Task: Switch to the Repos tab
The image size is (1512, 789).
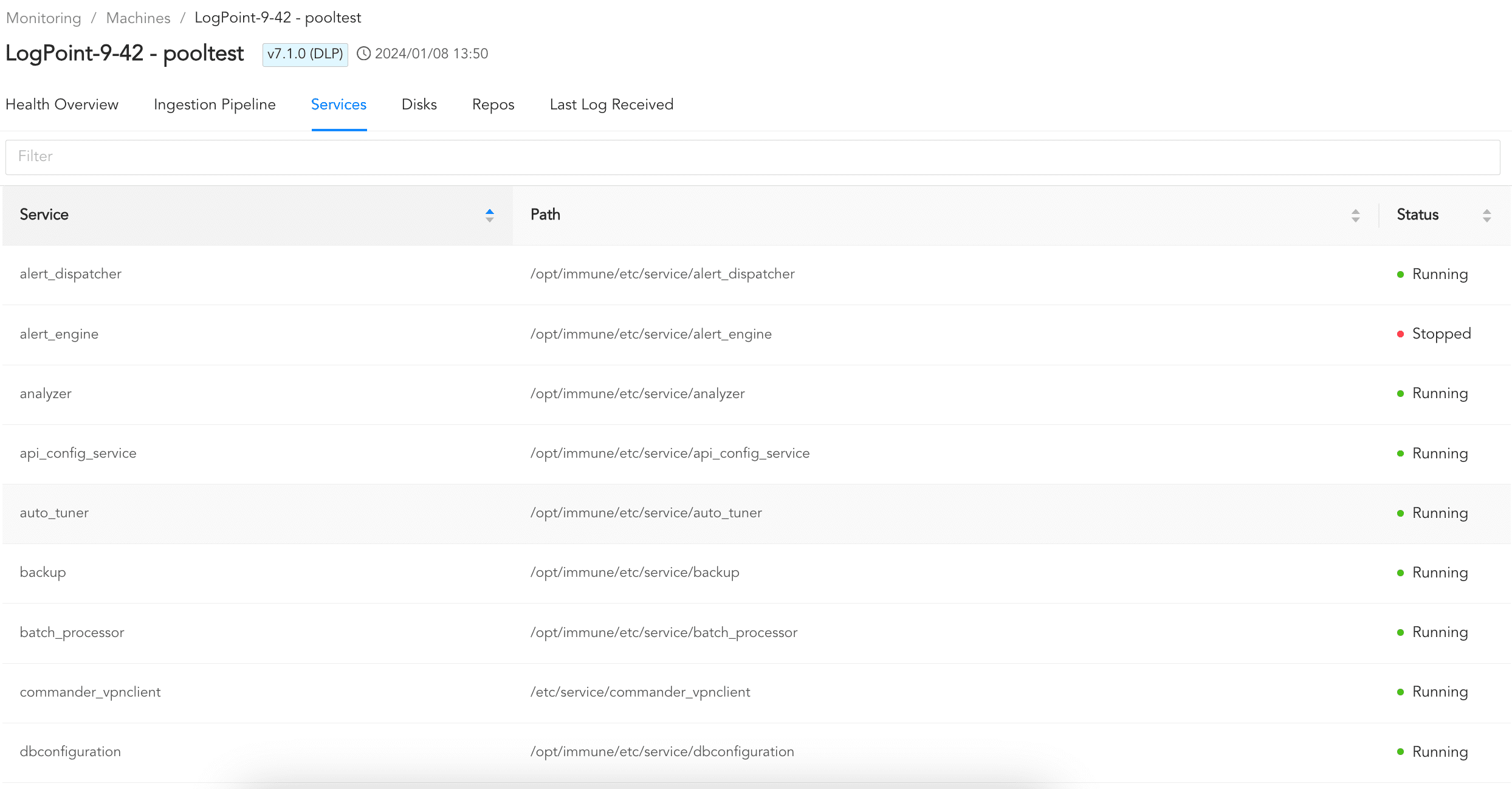Action: 493,105
